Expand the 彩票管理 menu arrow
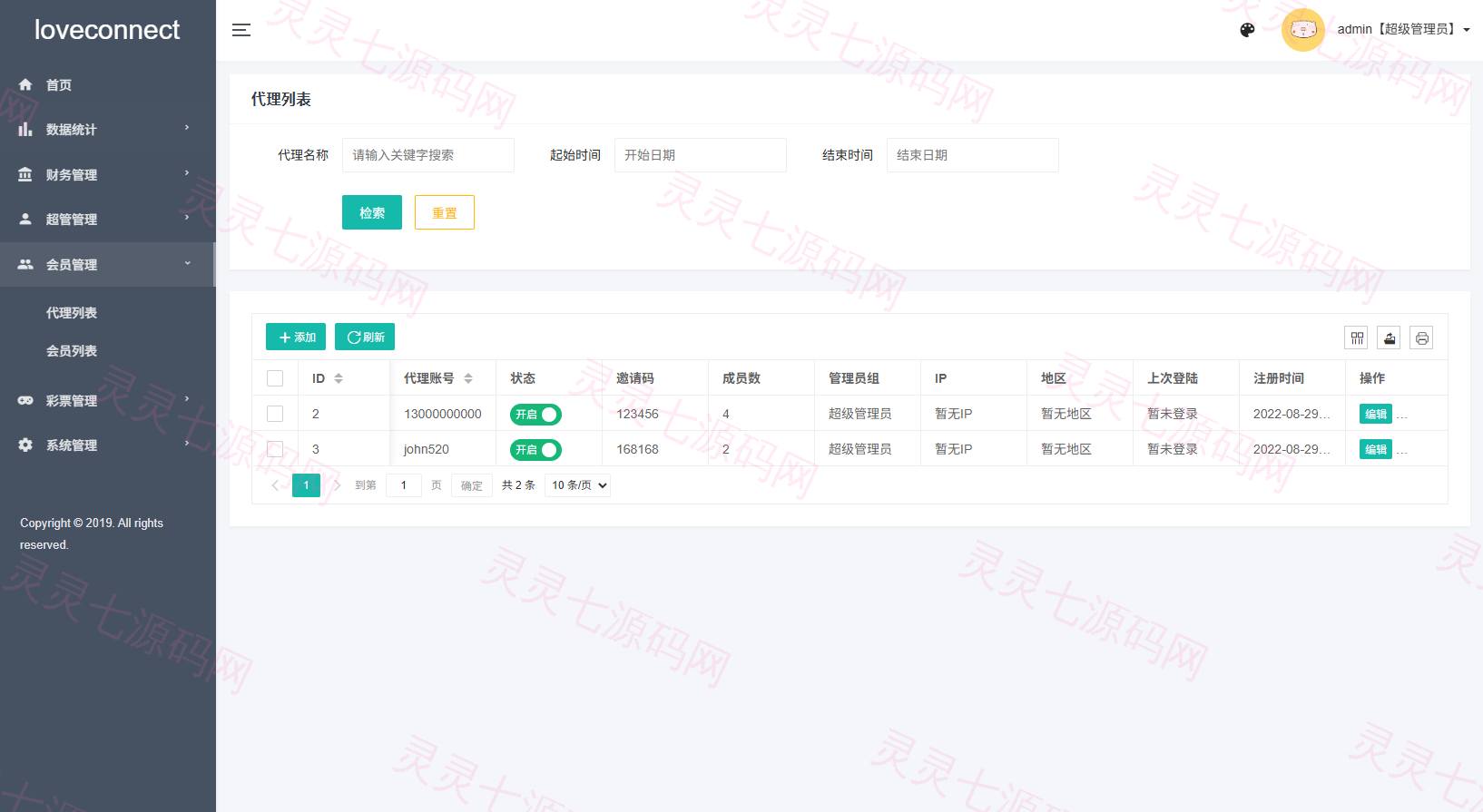Screen dimensions: 1483x812 pyautogui.click(x=187, y=399)
